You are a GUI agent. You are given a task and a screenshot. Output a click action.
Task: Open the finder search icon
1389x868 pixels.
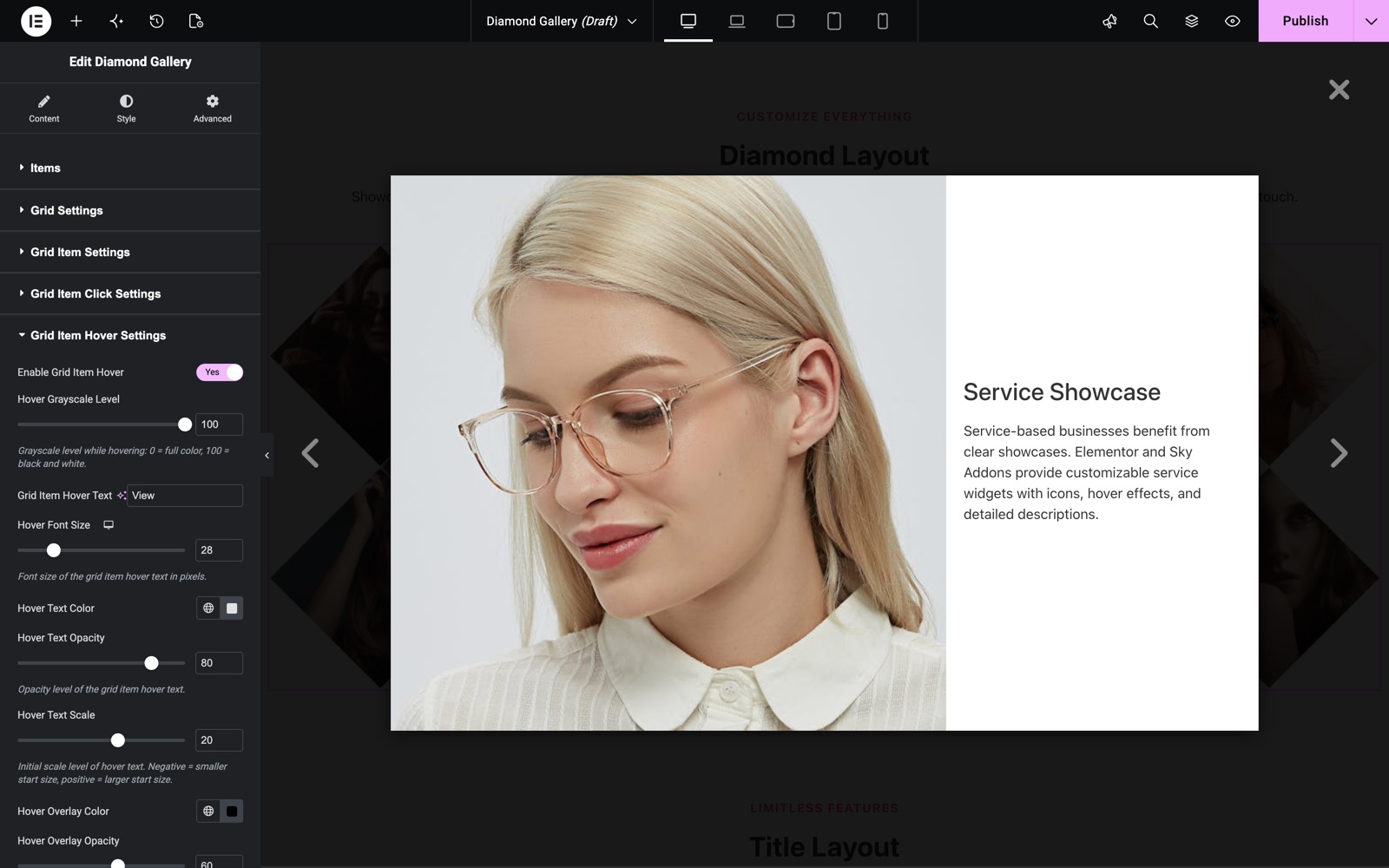point(1150,21)
